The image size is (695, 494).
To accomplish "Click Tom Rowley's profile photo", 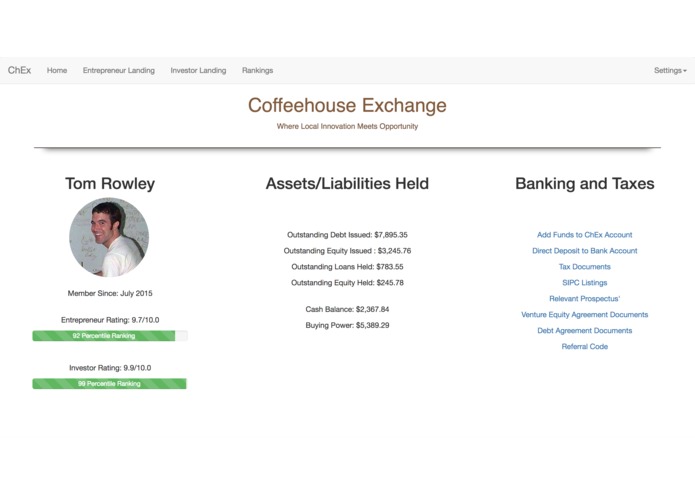I will coord(109,237).
